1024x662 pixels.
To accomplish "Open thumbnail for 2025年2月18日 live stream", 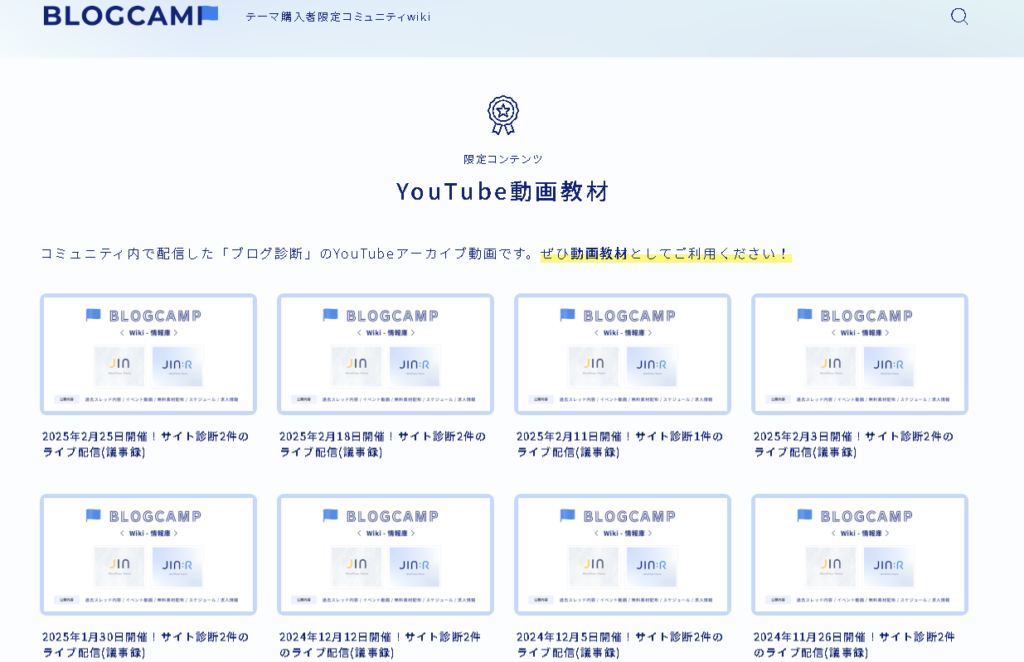I will point(385,355).
